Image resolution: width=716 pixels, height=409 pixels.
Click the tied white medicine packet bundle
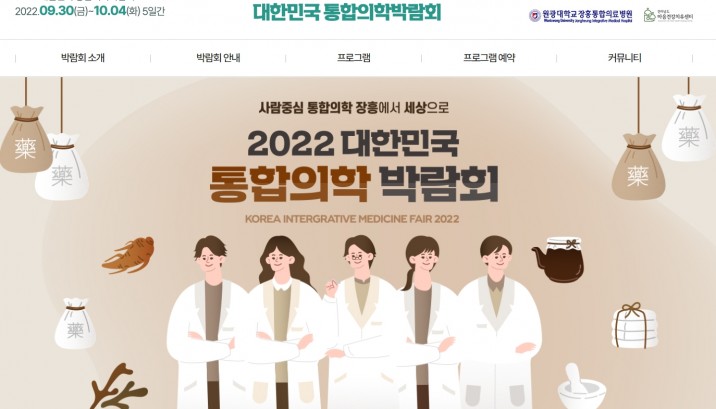[634, 325]
